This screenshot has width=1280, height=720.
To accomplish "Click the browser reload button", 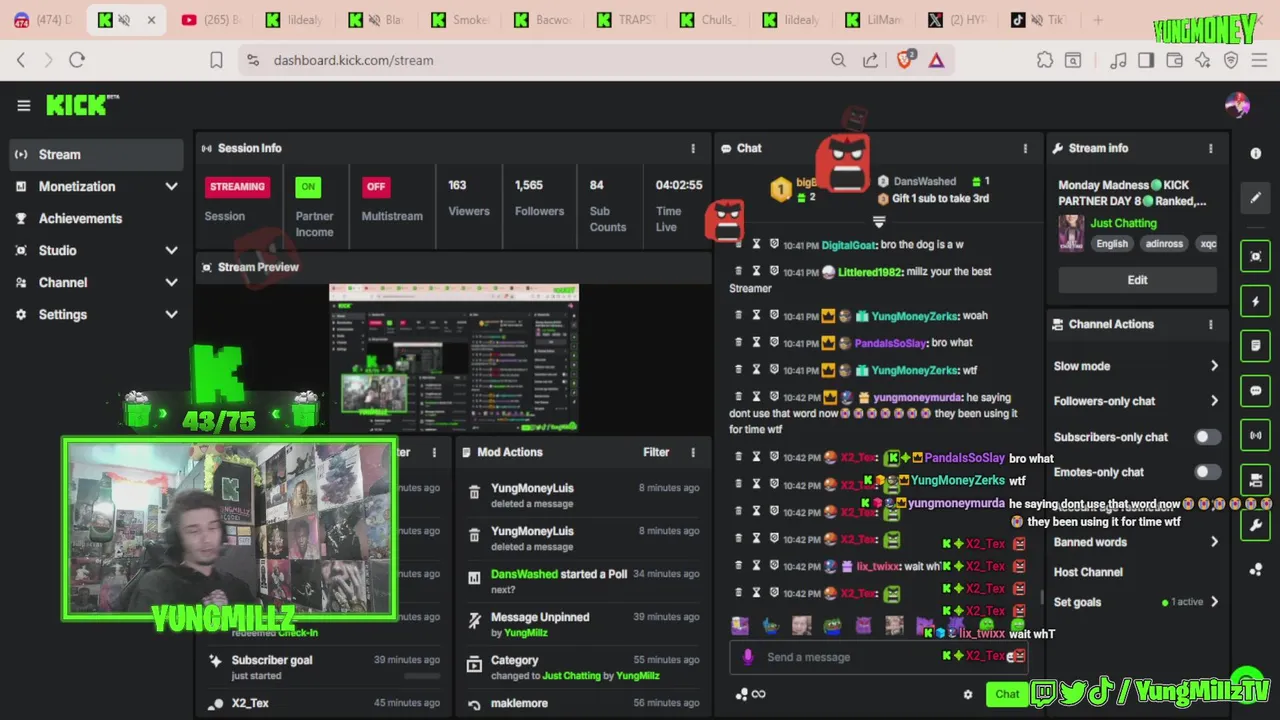I will 77,60.
